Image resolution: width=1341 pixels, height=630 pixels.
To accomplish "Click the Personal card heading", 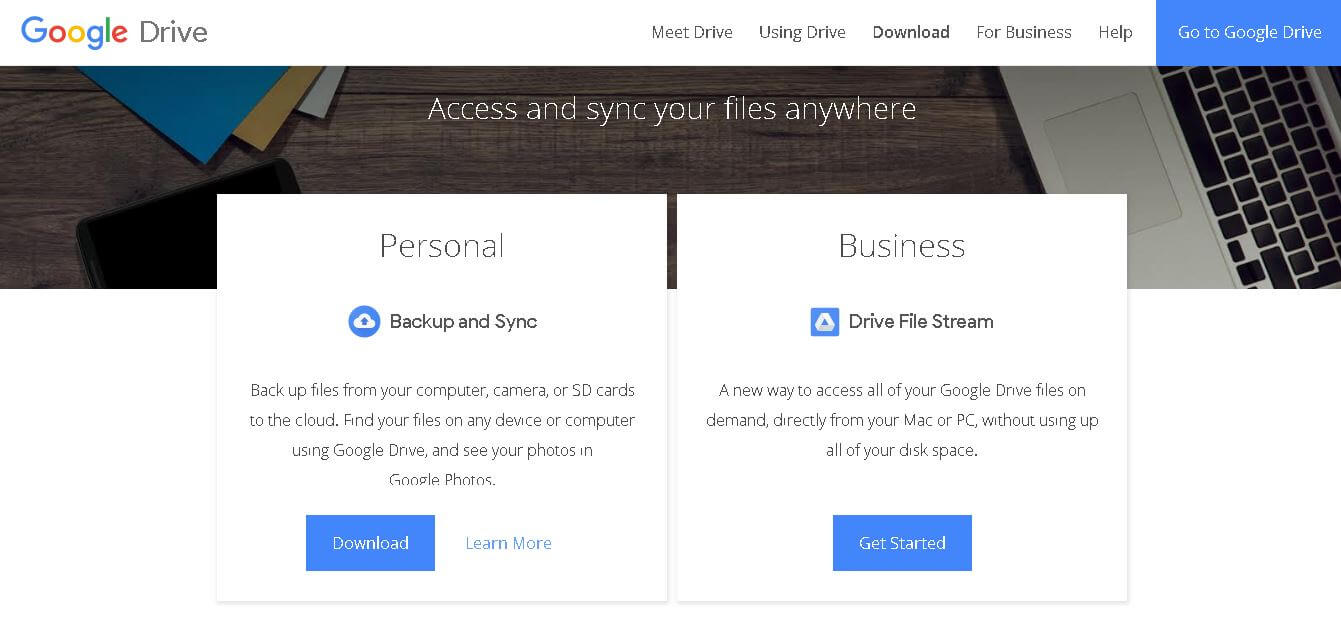I will [x=442, y=246].
